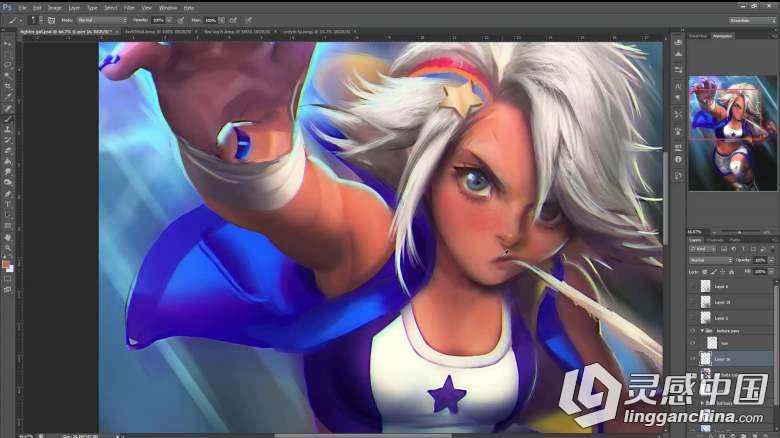780x438 pixels.
Task: Toggle Quick Mask mode
Action: [x=7, y=279]
